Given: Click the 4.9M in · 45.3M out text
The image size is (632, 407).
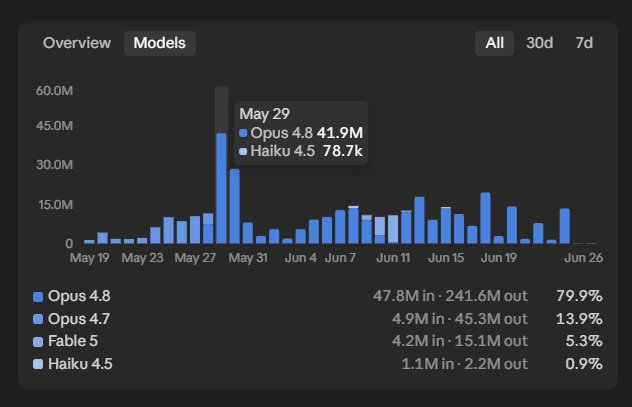Looking at the screenshot, I should tap(459, 319).
